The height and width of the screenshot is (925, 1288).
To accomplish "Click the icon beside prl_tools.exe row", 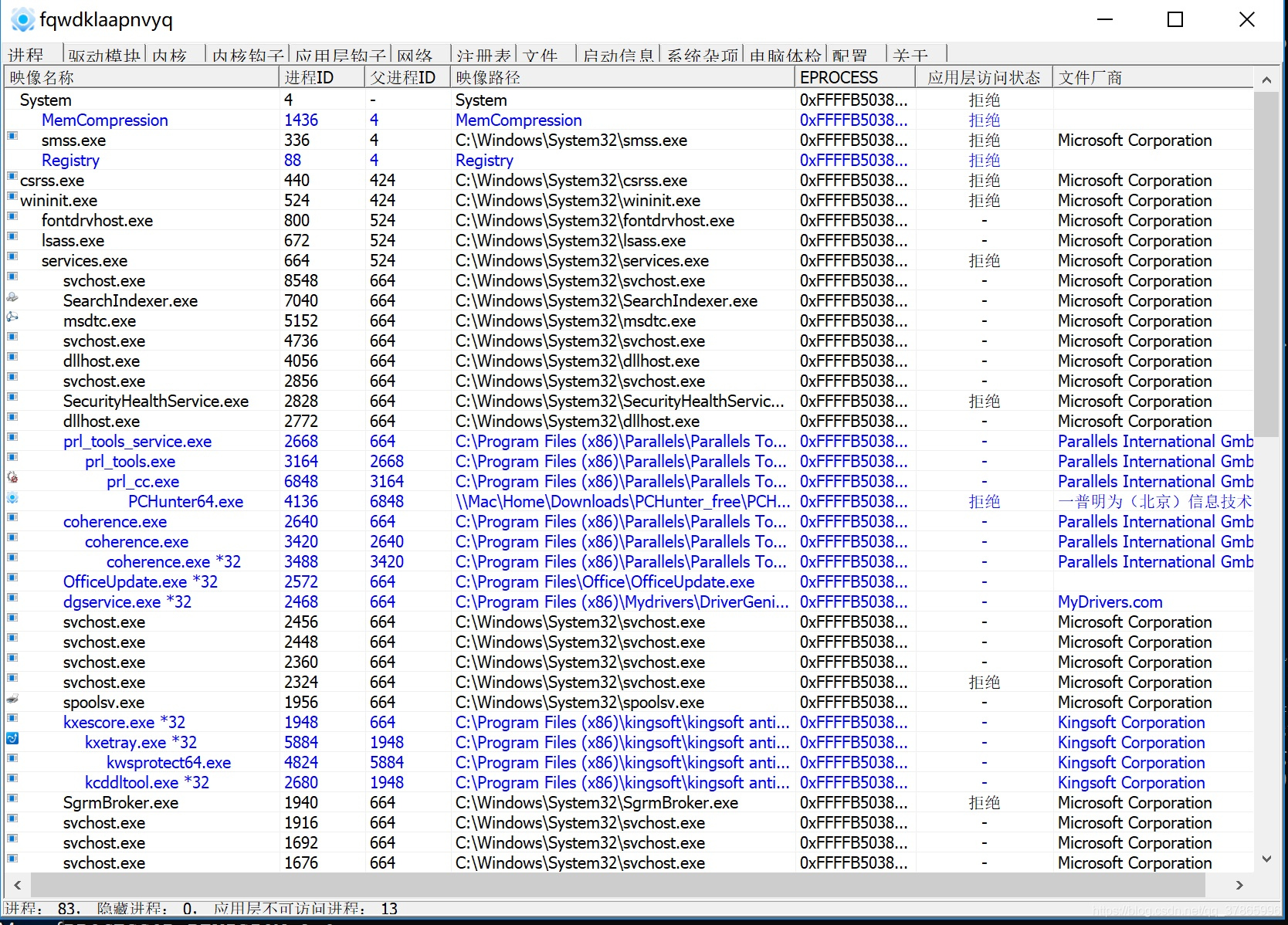I will [x=12, y=457].
